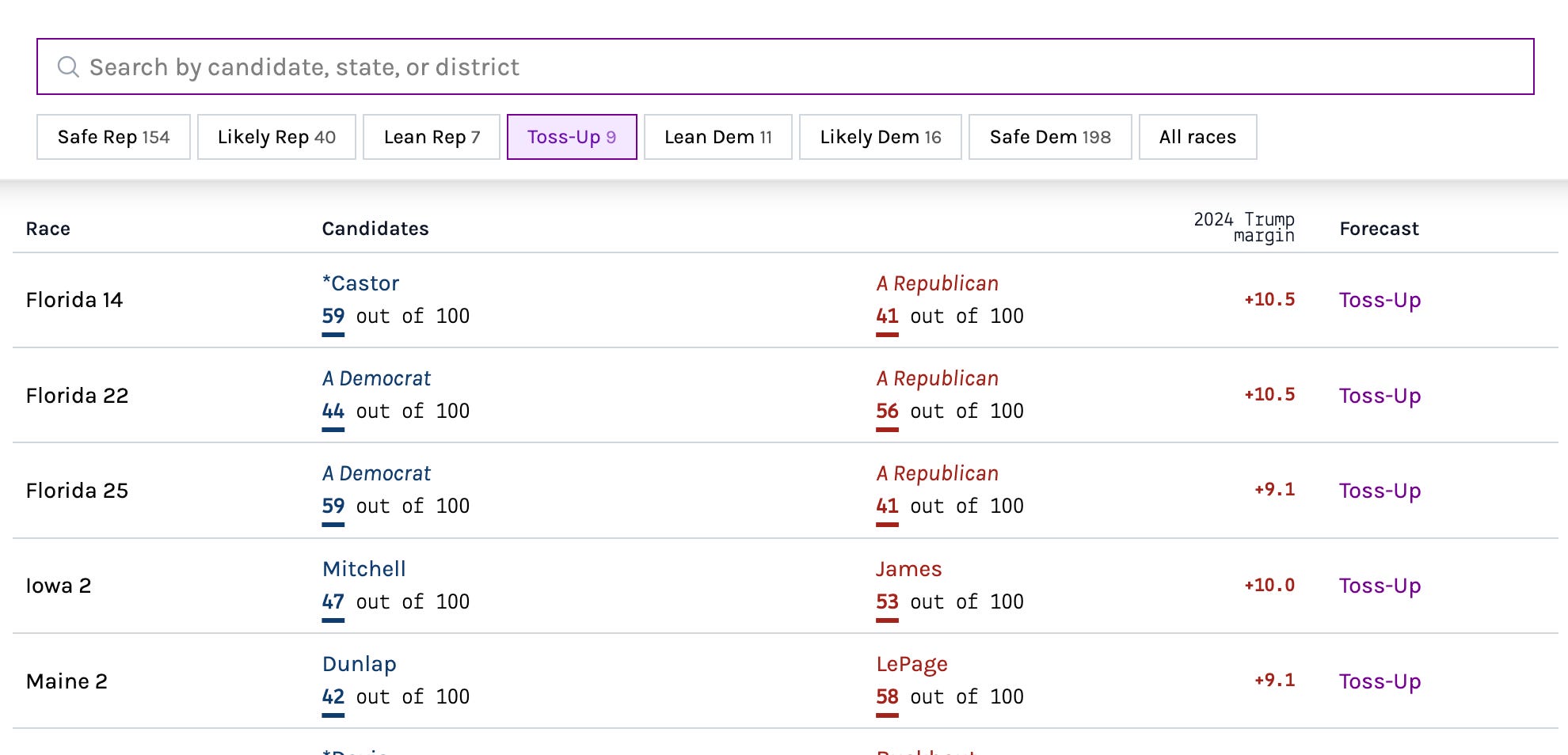This screenshot has width=1568, height=755.
Task: Open the Florida 25 race
Action: (x=77, y=491)
